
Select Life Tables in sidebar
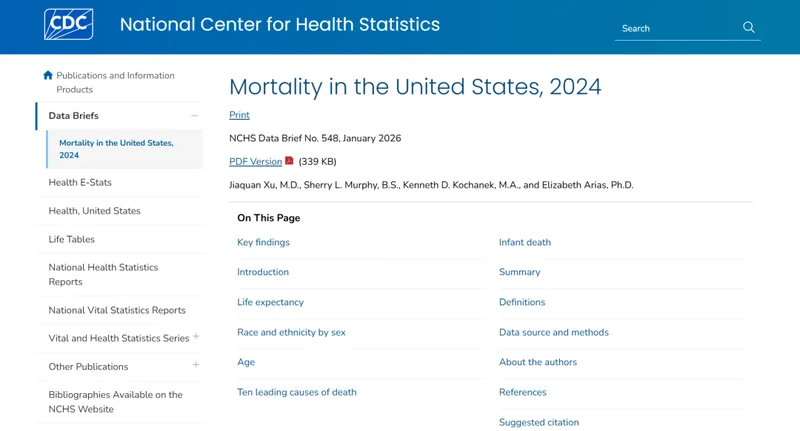click(71, 239)
